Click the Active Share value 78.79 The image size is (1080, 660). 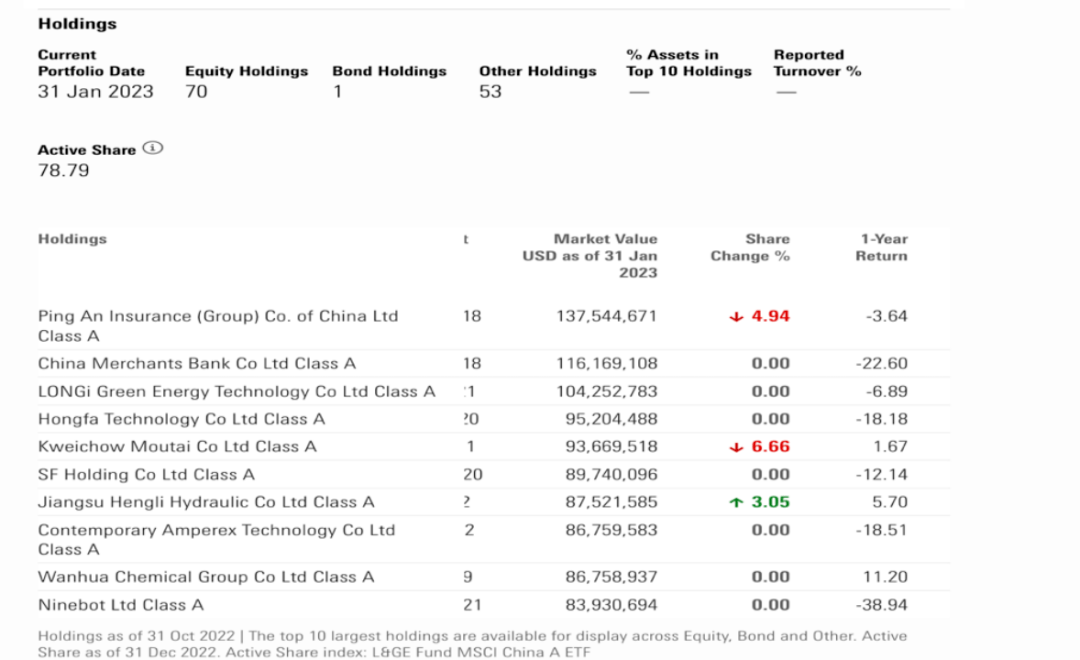63,170
